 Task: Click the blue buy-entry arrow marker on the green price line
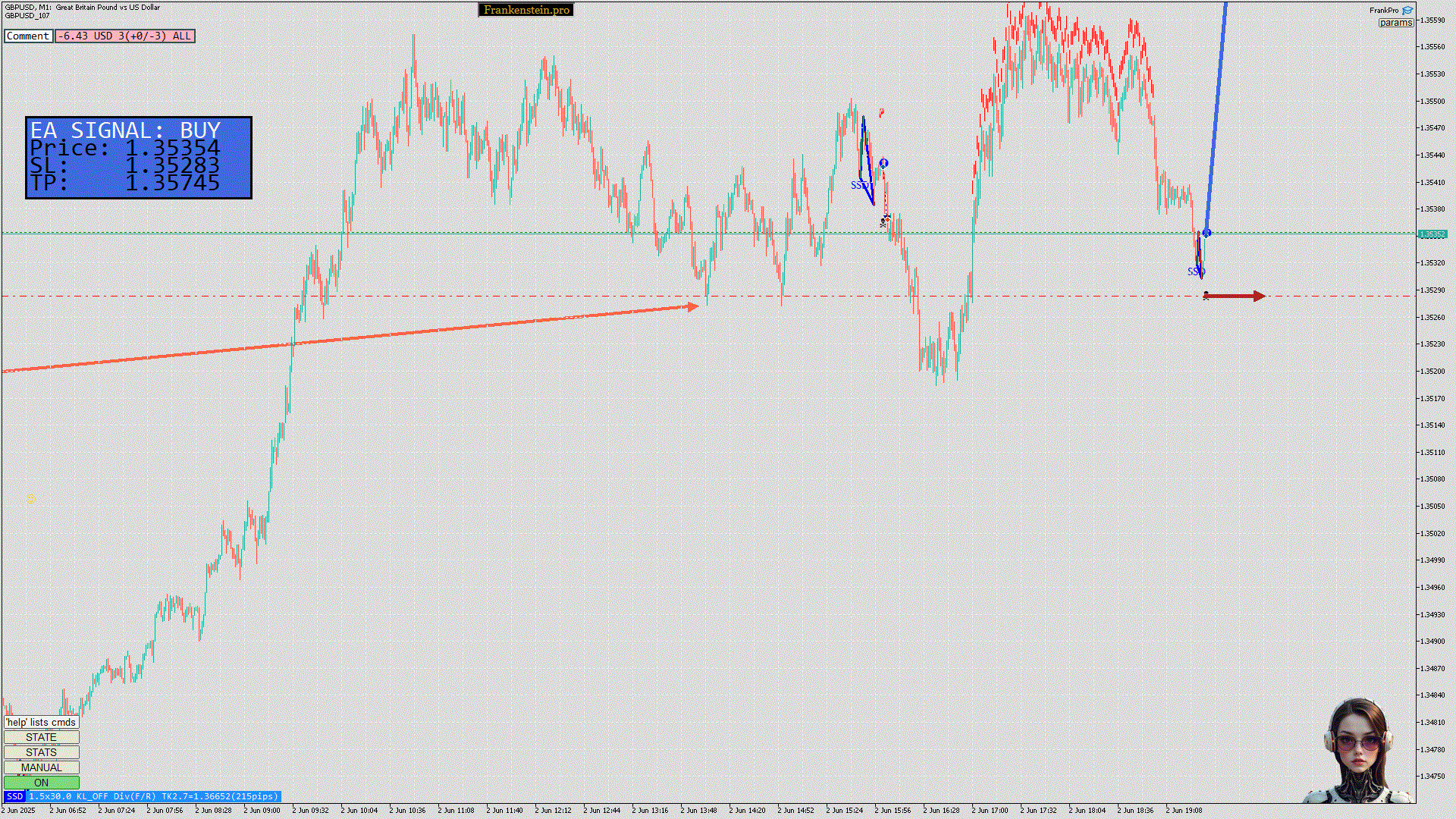click(x=1207, y=233)
